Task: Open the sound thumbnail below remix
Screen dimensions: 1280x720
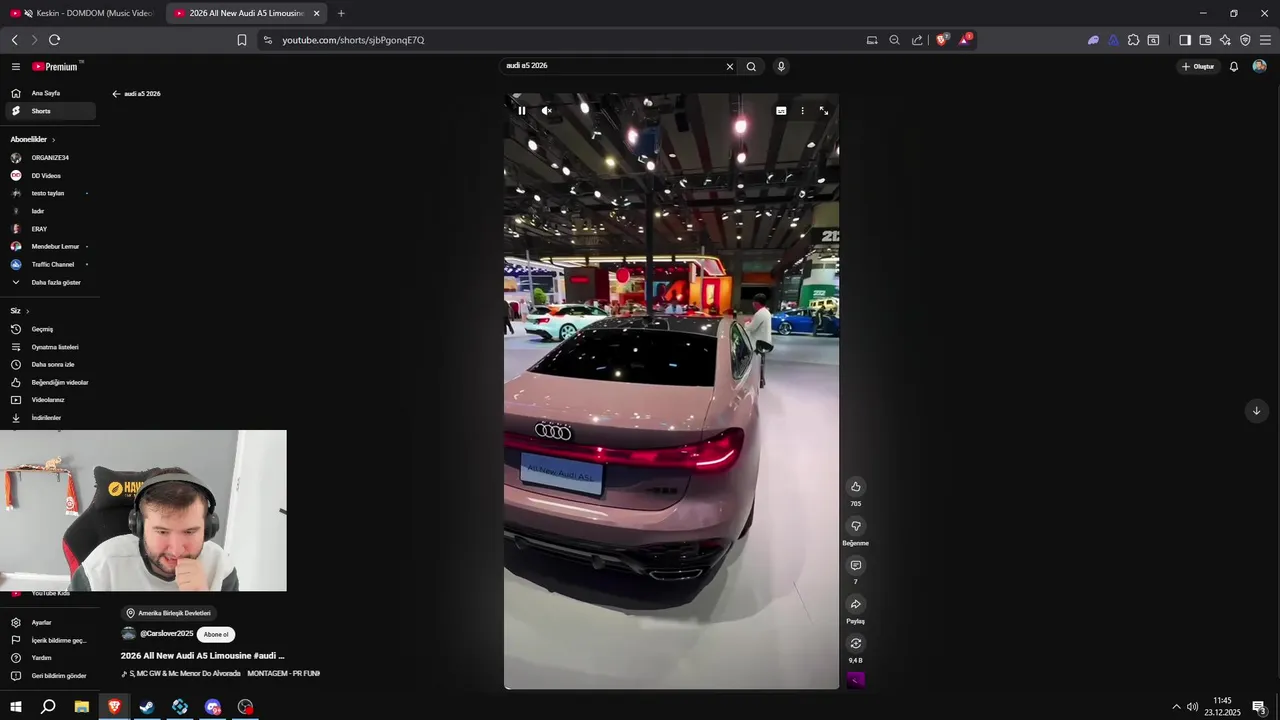Action: pos(855,680)
